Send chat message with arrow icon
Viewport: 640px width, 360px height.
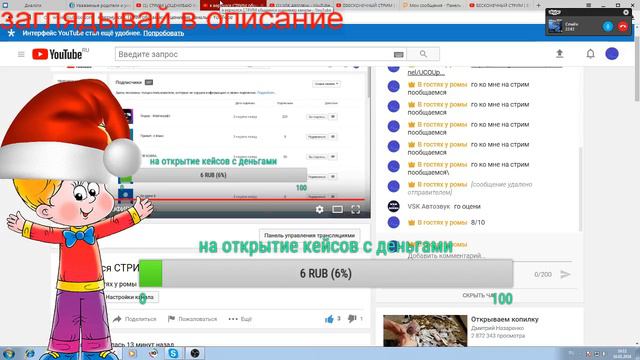click(565, 274)
